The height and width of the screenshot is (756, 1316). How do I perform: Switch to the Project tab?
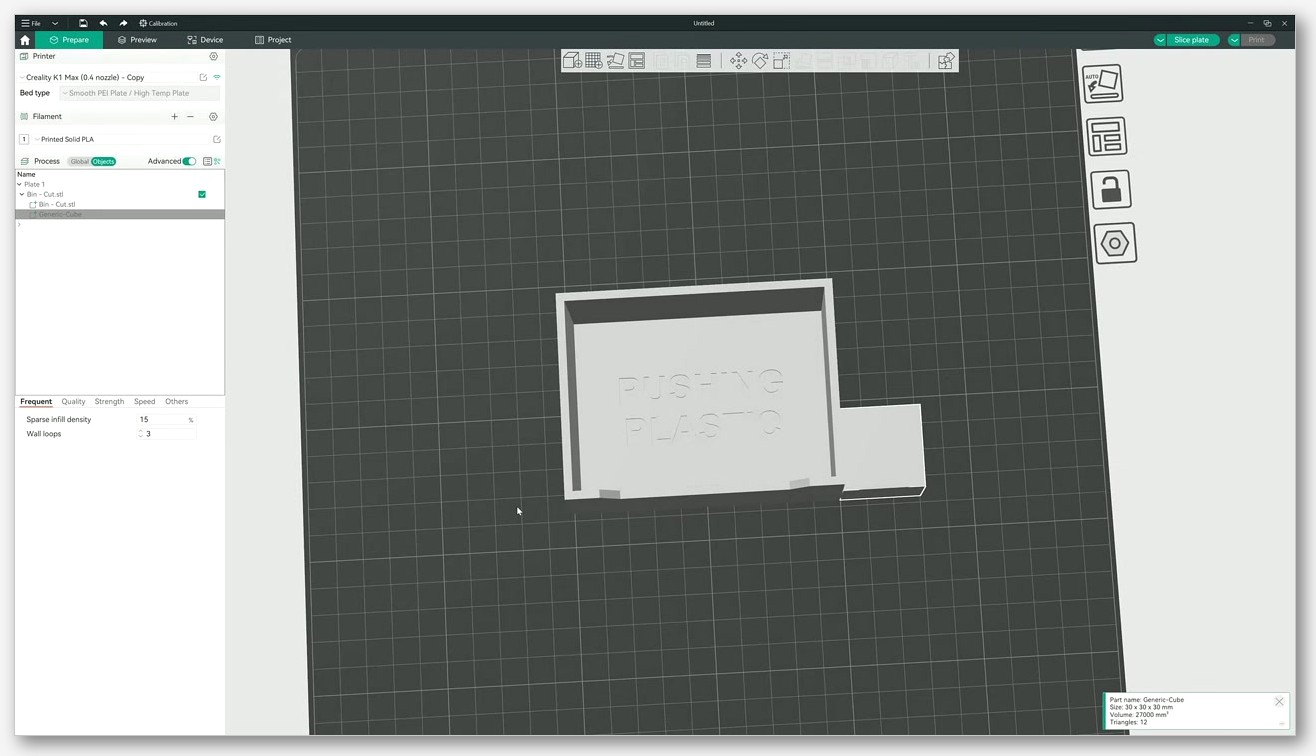pyautogui.click(x=273, y=40)
